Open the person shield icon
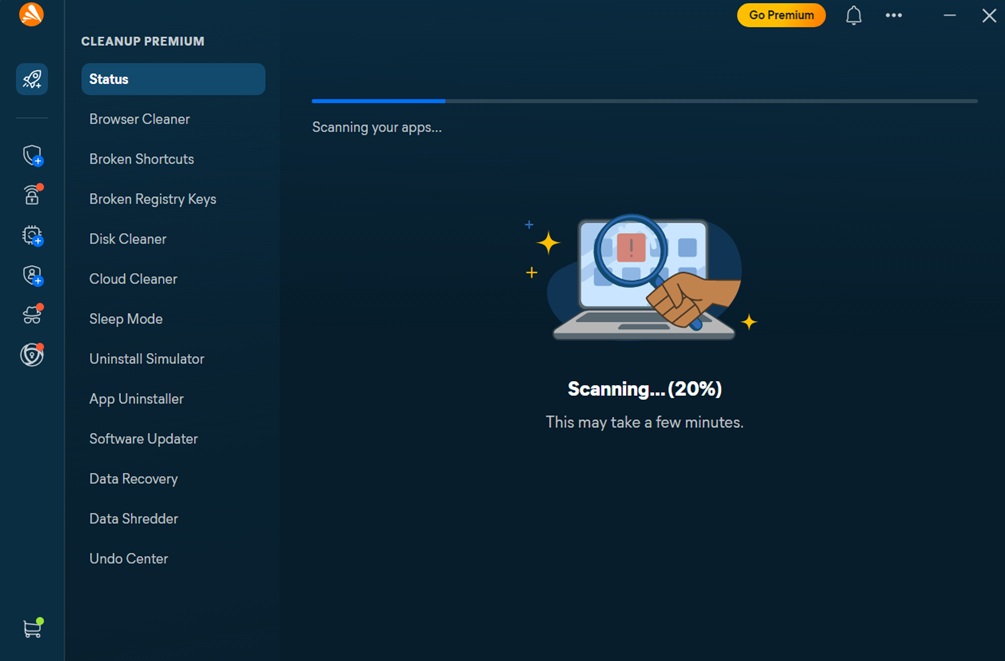The width and height of the screenshot is (1005, 661). click(x=33, y=275)
